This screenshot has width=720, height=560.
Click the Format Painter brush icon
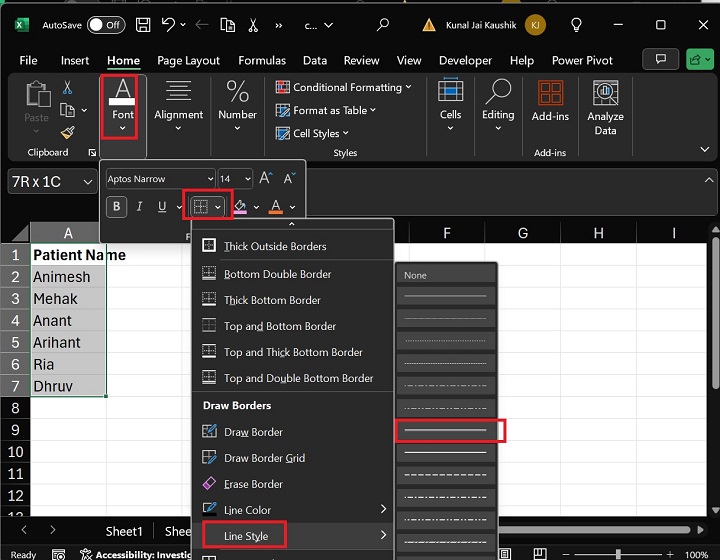tap(67, 132)
